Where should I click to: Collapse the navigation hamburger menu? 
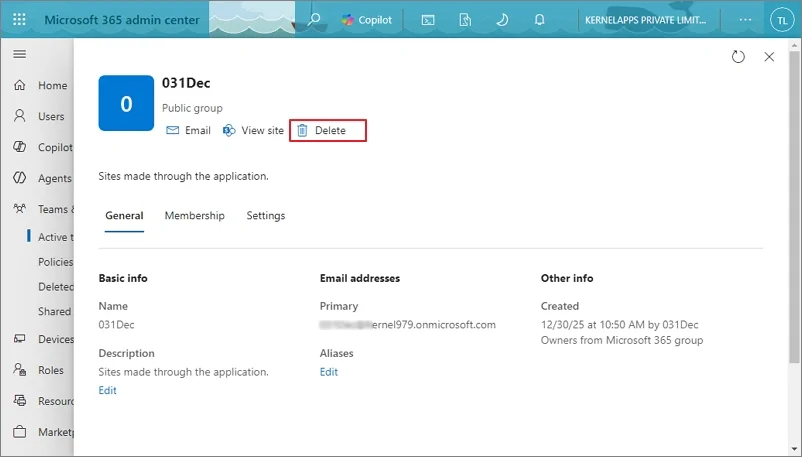click(19, 54)
